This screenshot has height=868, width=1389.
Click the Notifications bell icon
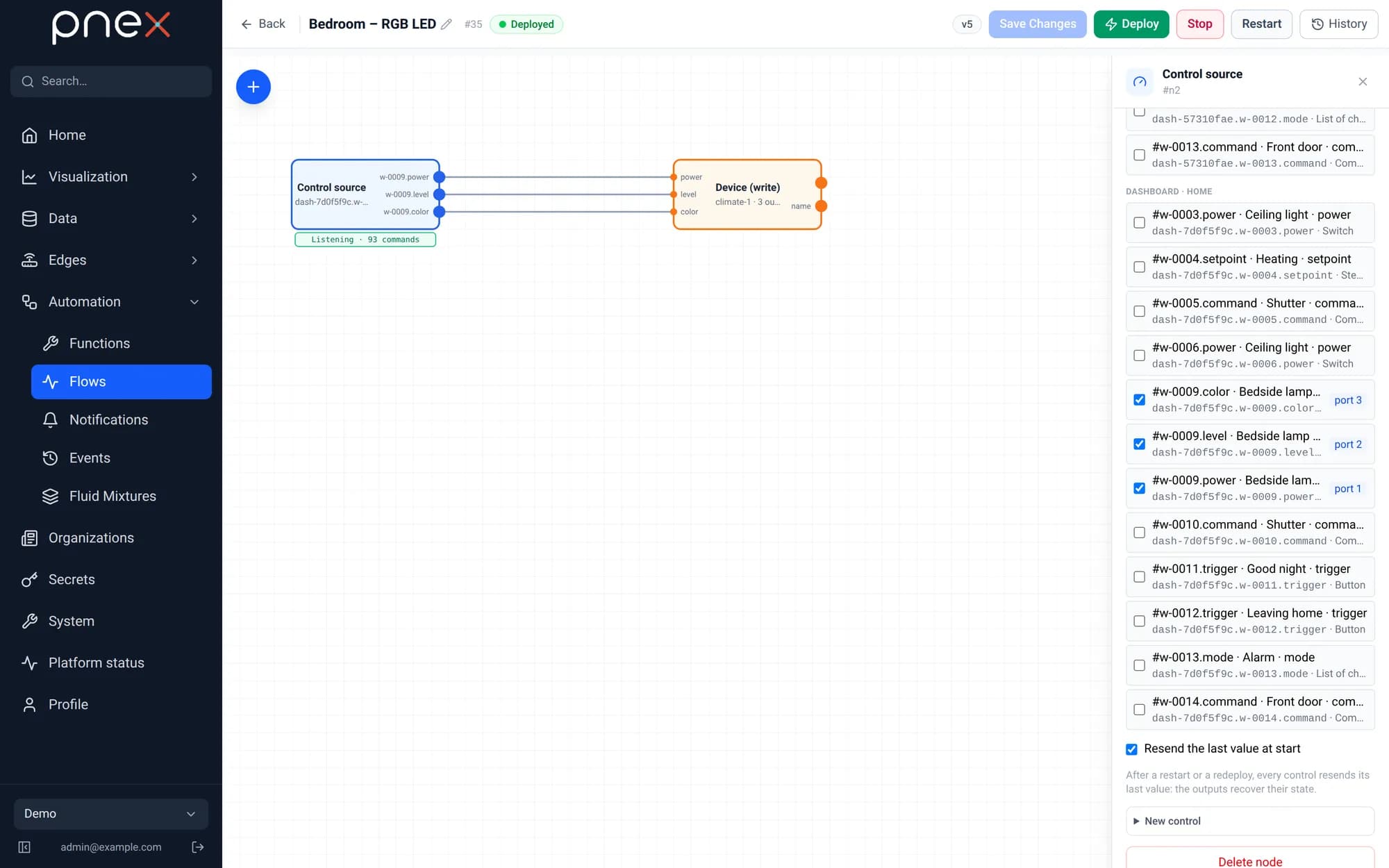pyautogui.click(x=50, y=419)
